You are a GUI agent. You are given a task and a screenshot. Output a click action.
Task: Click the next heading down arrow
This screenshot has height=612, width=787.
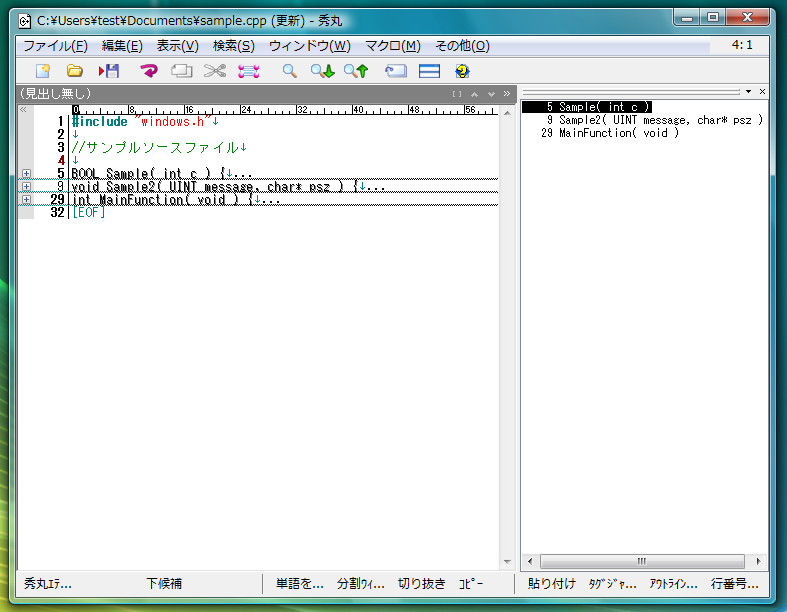[491, 94]
